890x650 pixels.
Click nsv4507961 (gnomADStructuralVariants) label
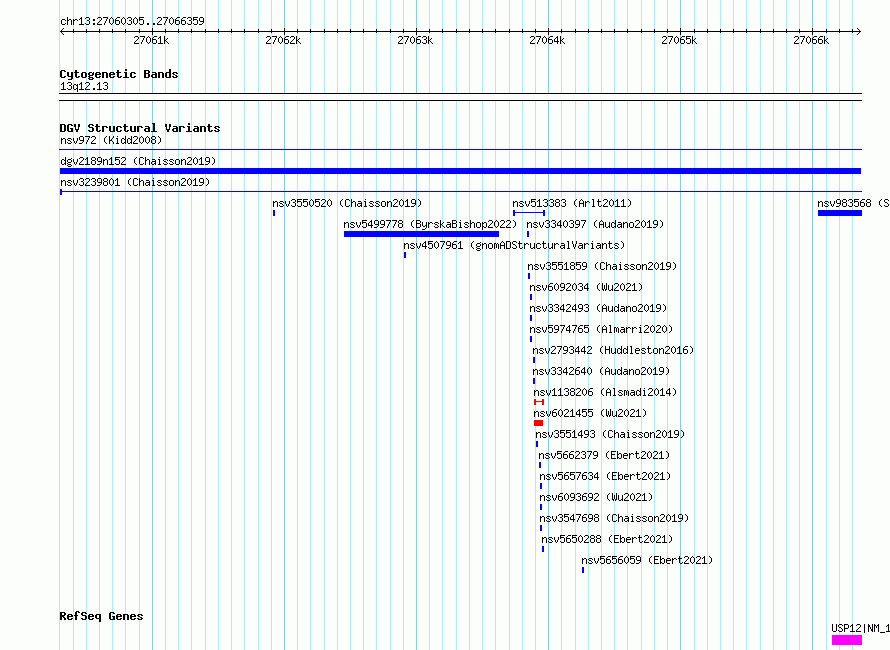pos(514,245)
